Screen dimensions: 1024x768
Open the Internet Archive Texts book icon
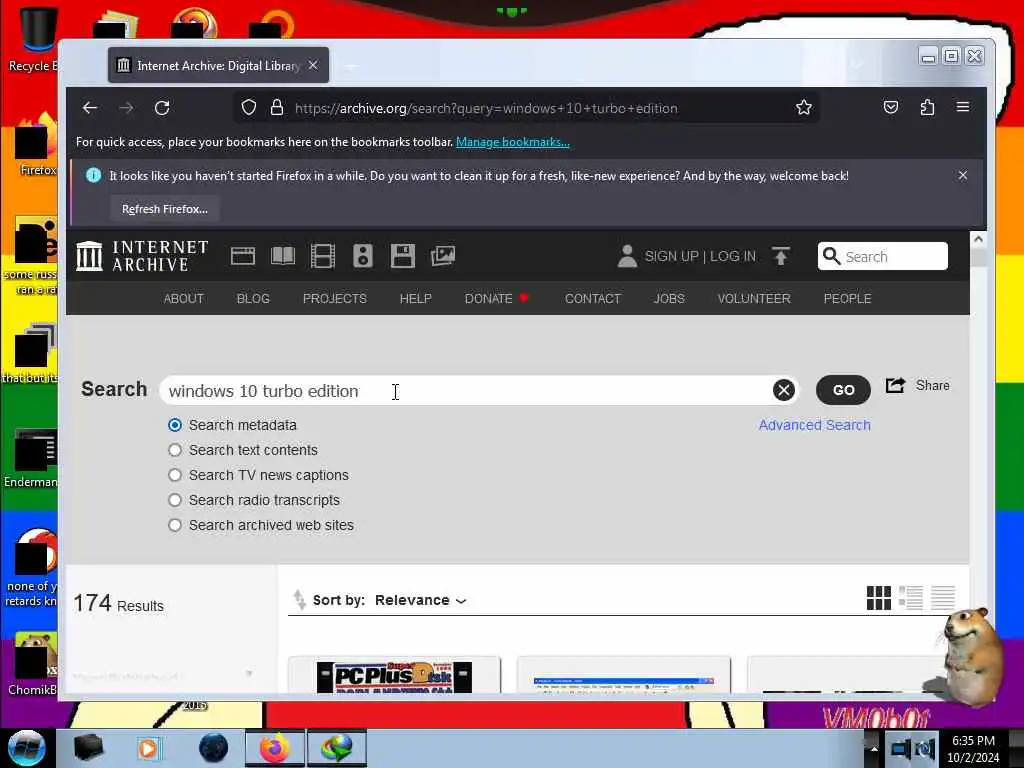pos(283,256)
